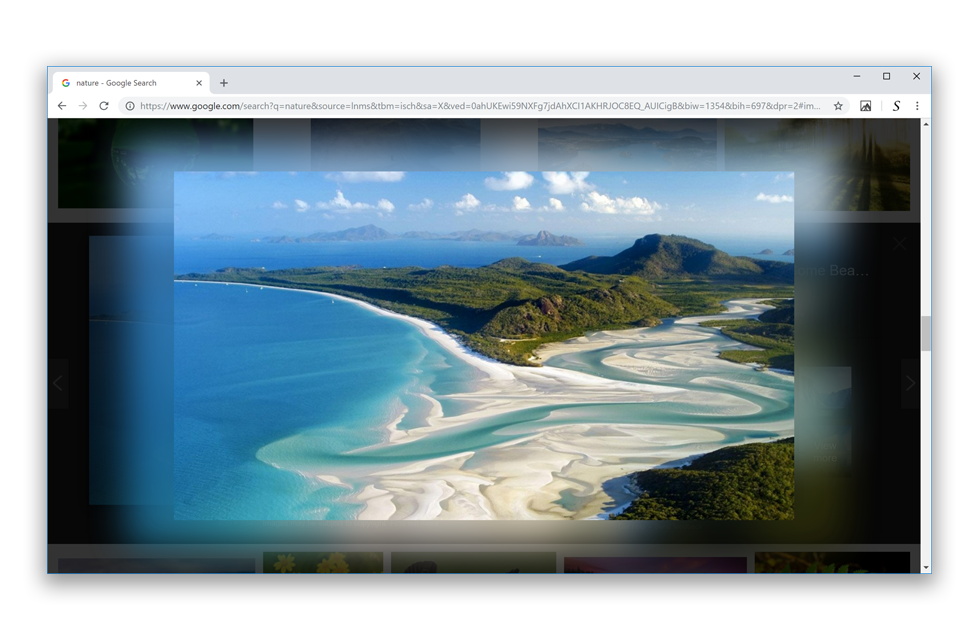Show the previous image with the left arrow
This screenshot has height=640, width=980.
click(57, 383)
